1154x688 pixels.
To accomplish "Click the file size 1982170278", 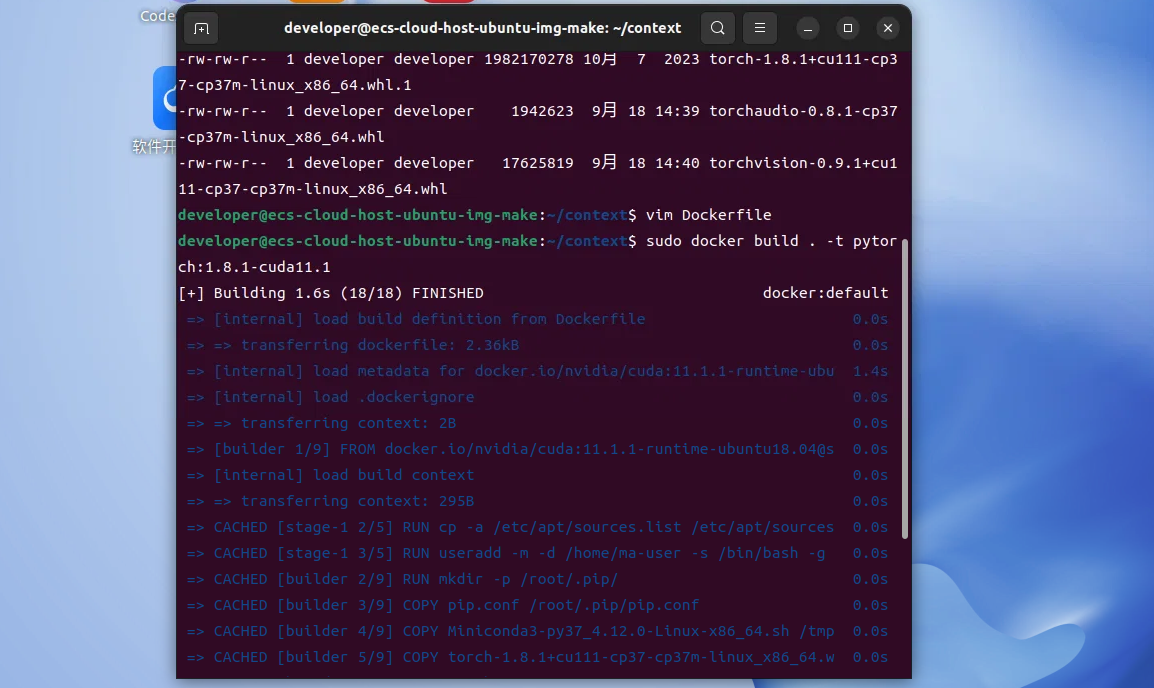I will (x=528, y=59).
